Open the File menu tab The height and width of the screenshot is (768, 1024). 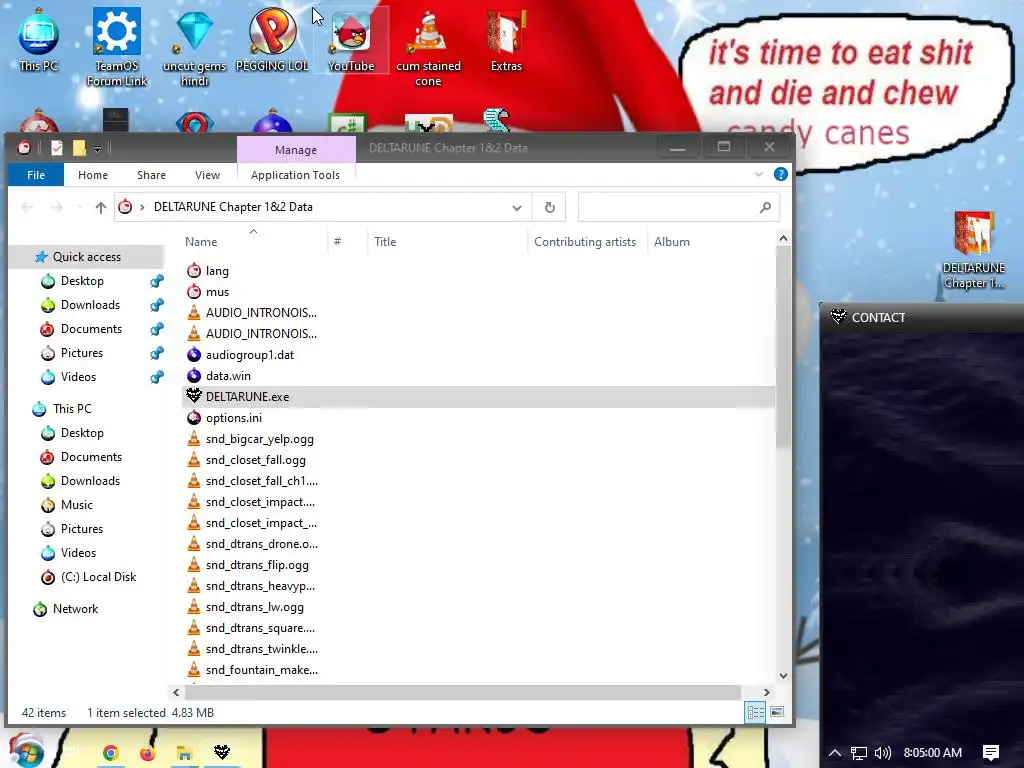[36, 175]
